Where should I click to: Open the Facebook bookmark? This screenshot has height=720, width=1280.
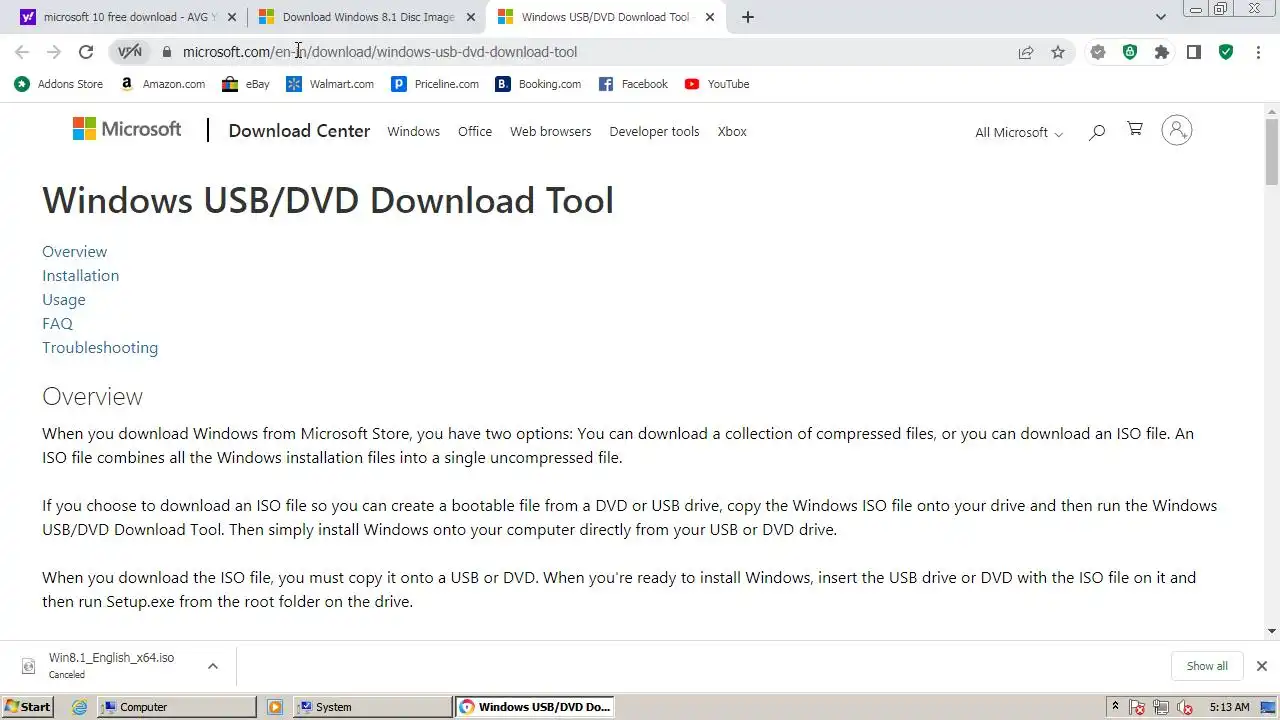[x=633, y=84]
